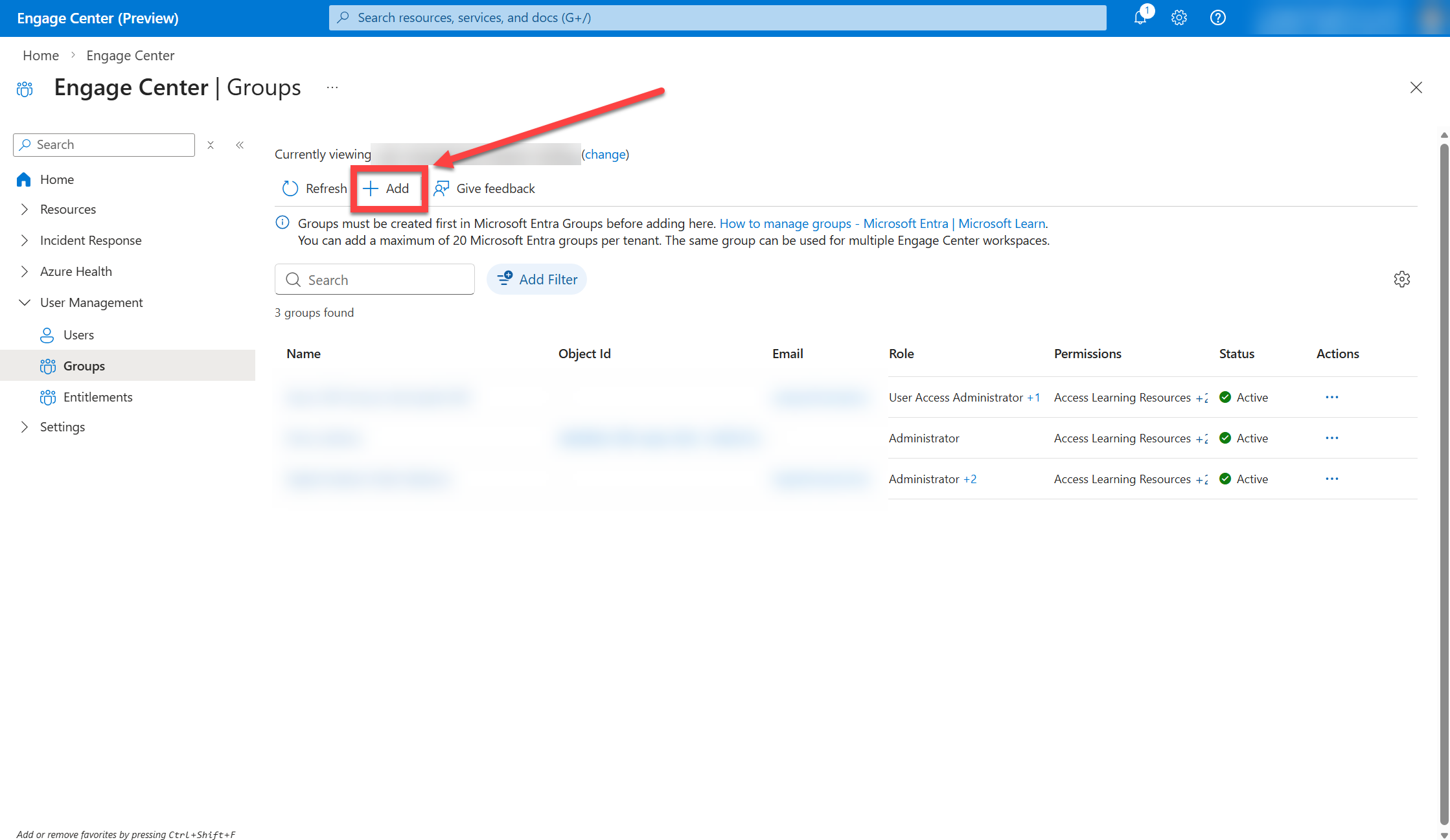Expand the Azure Health section
Image resolution: width=1450 pixels, height=840 pixels.
[25, 271]
